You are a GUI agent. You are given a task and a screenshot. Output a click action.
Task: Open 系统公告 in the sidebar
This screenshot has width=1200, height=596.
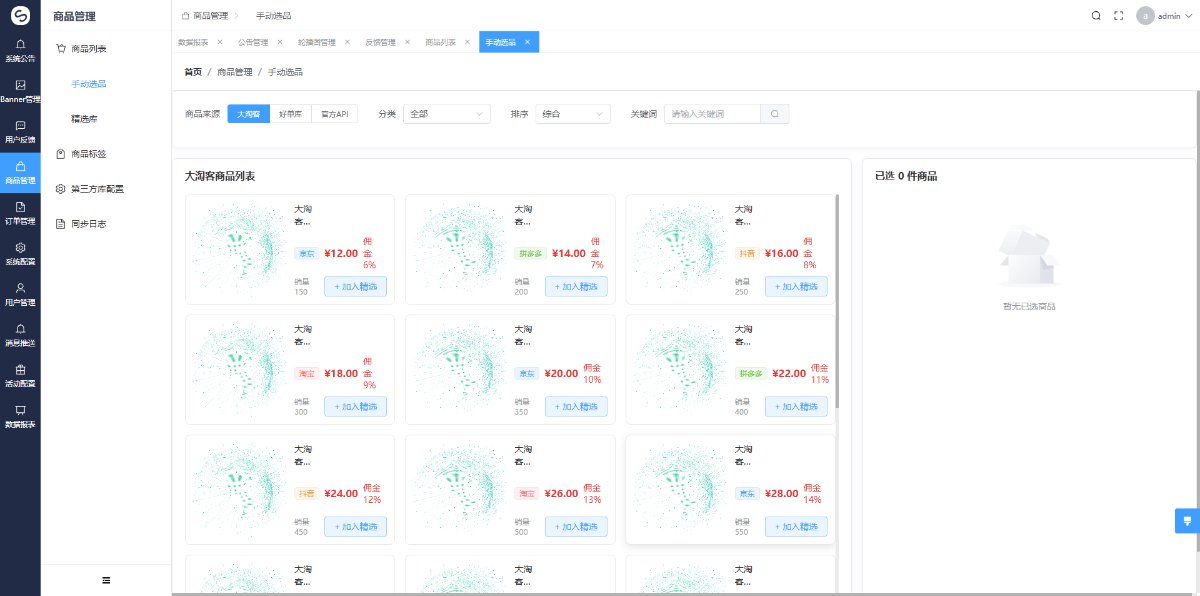pos(20,50)
